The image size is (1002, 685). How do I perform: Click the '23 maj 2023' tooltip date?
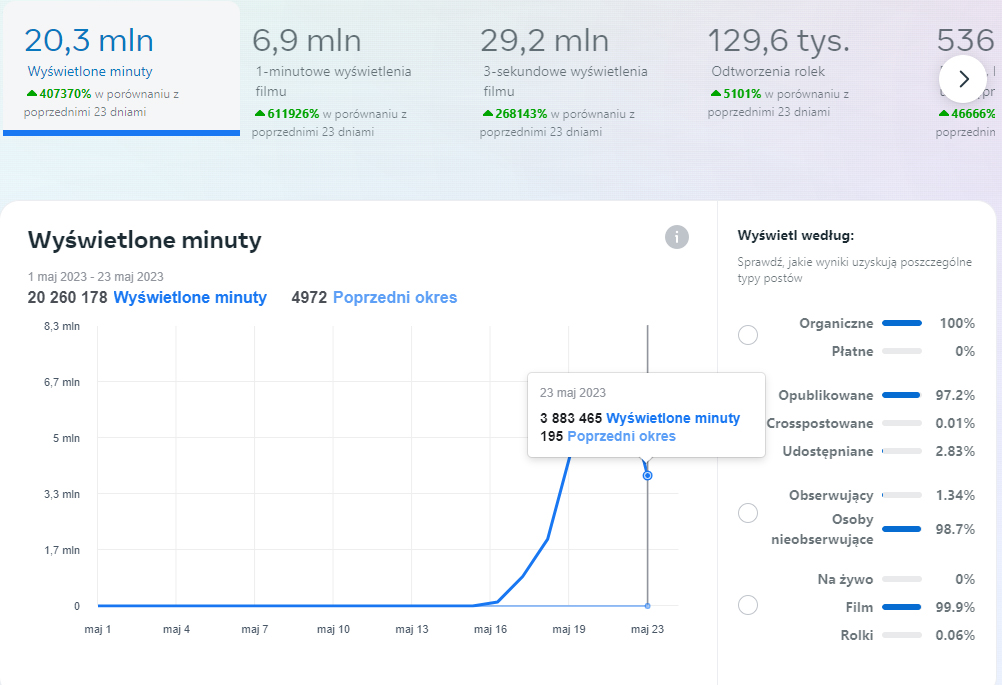[573, 392]
